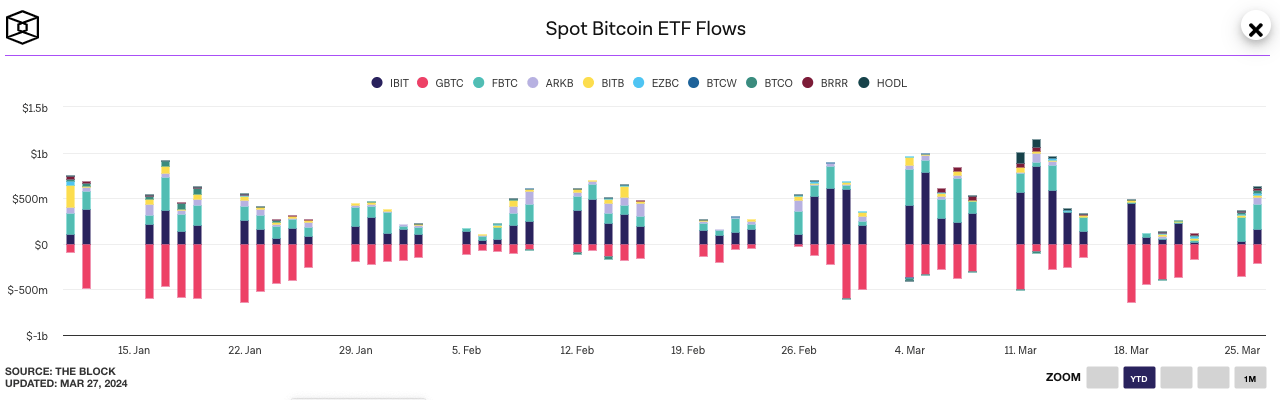1280x400 pixels.
Task: Toggle HODL series in legend
Action: point(883,83)
